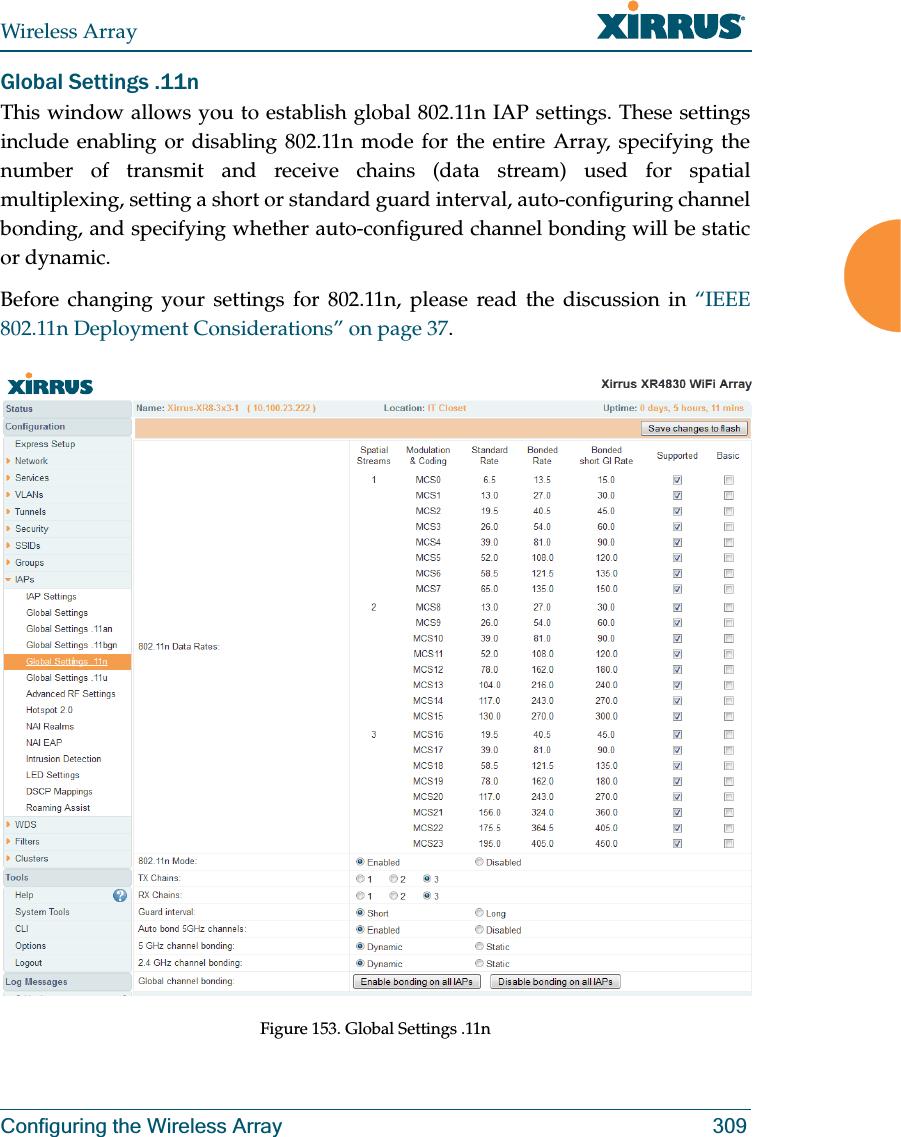Image resolution: width=901 pixels, height=1137 pixels.
Task: Open the highlighted Global Settings .11n item
Action: point(67,661)
